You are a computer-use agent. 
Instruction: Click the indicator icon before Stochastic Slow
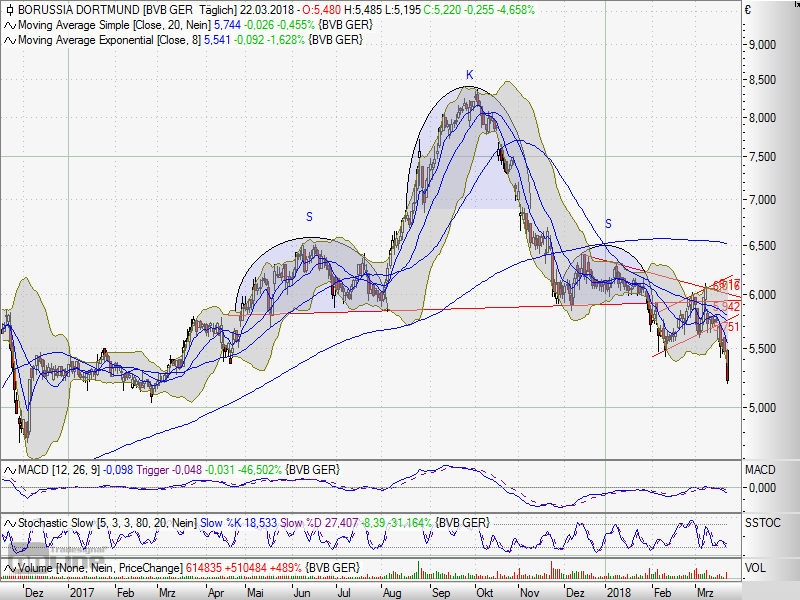click(10, 523)
